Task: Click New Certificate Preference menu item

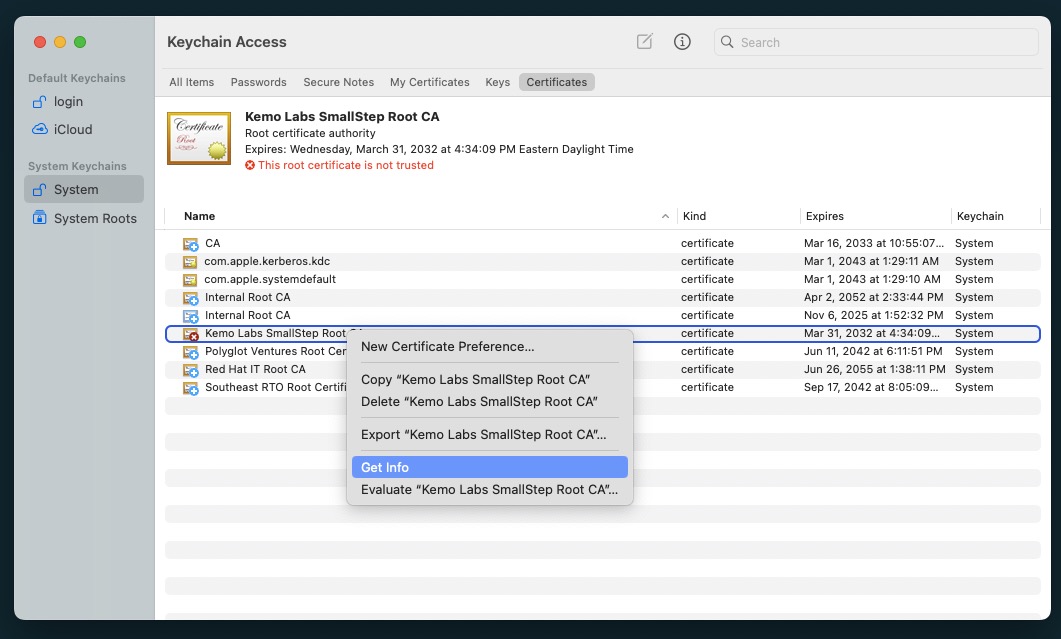Action: point(447,346)
